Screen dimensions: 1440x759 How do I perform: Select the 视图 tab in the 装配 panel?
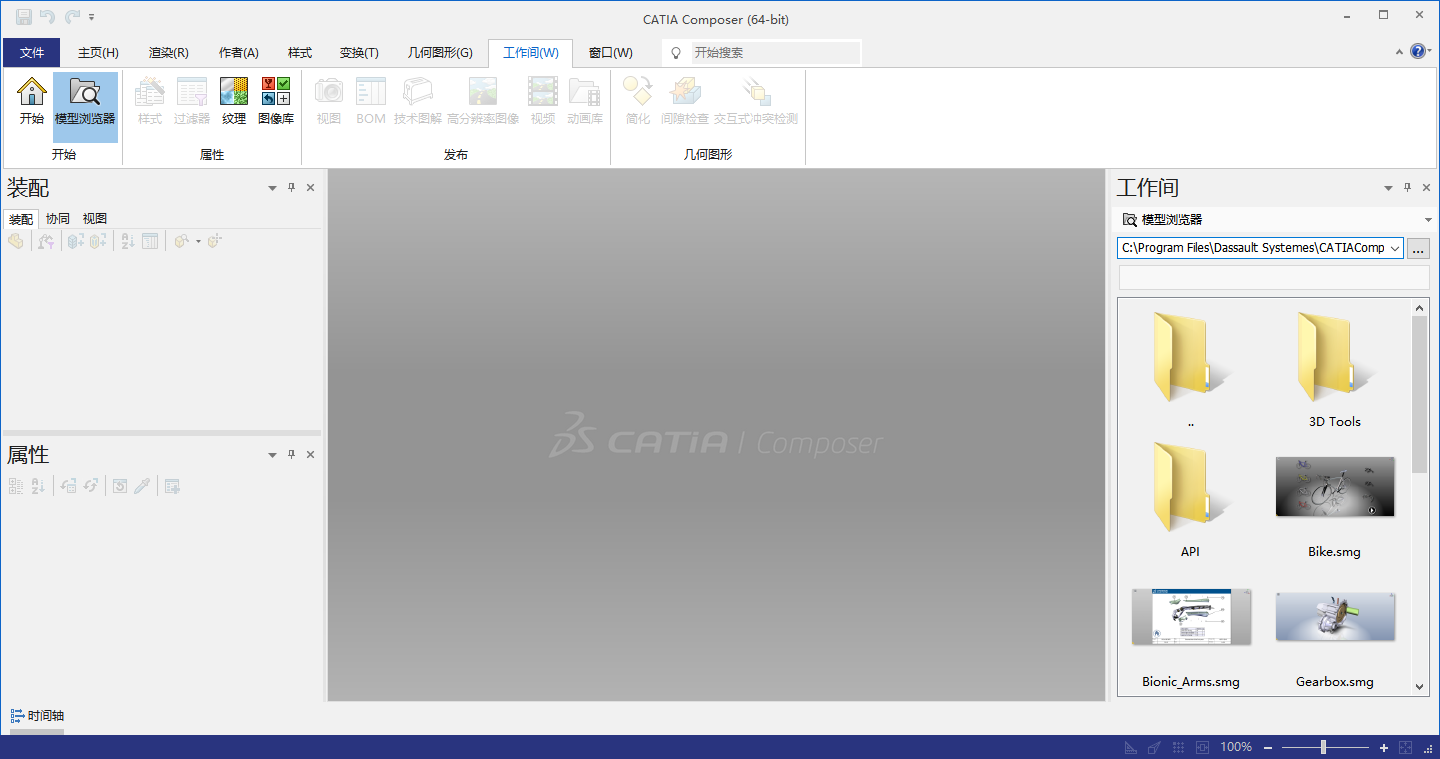point(95,219)
